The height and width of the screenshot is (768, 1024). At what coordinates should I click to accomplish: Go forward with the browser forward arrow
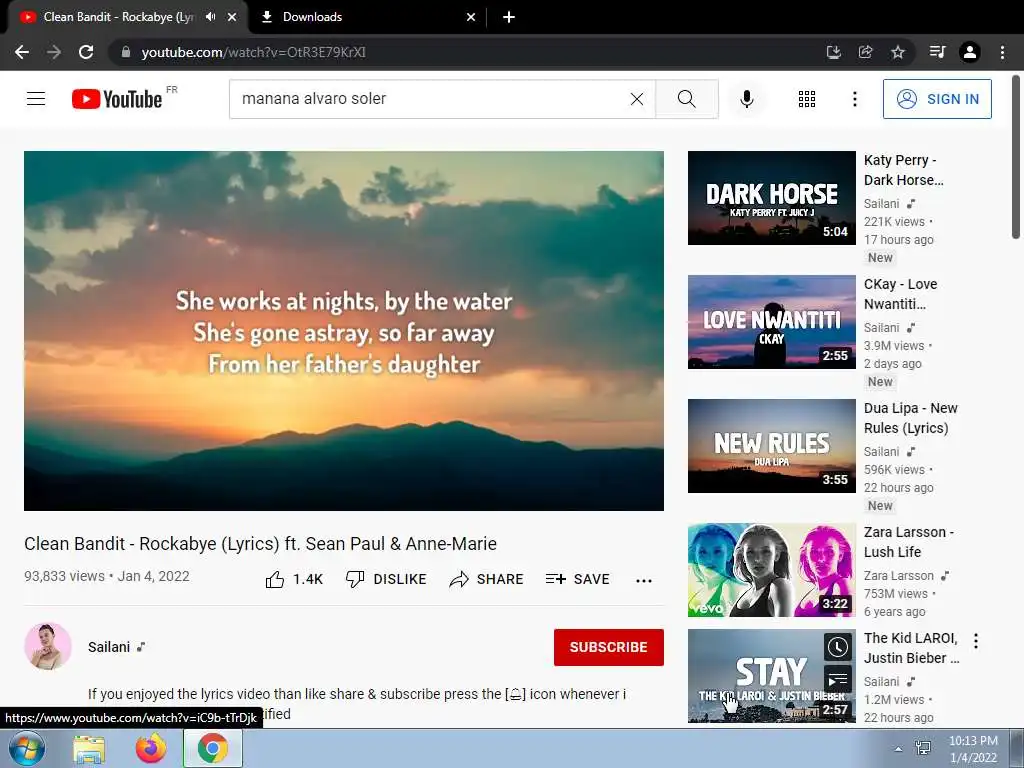click(54, 52)
